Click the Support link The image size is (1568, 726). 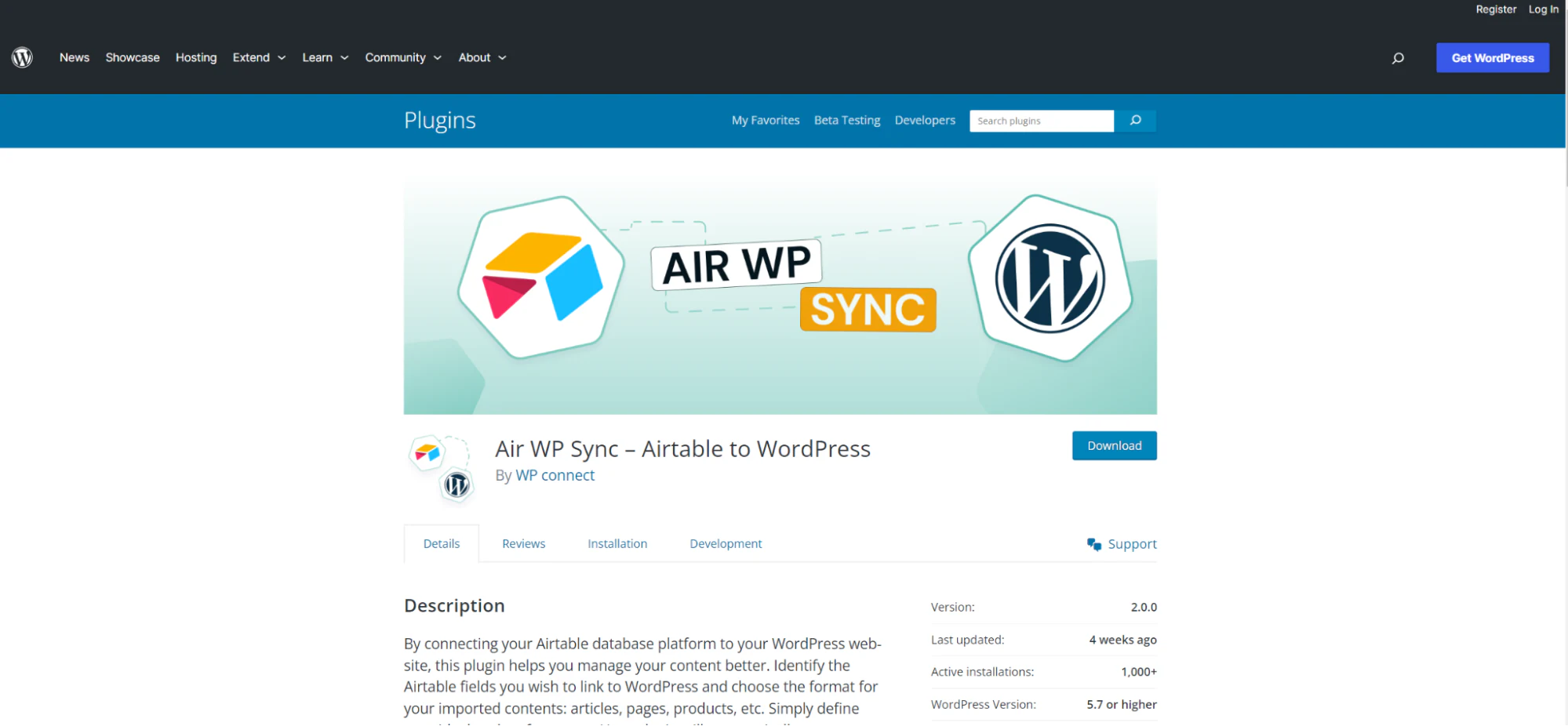coord(1132,544)
